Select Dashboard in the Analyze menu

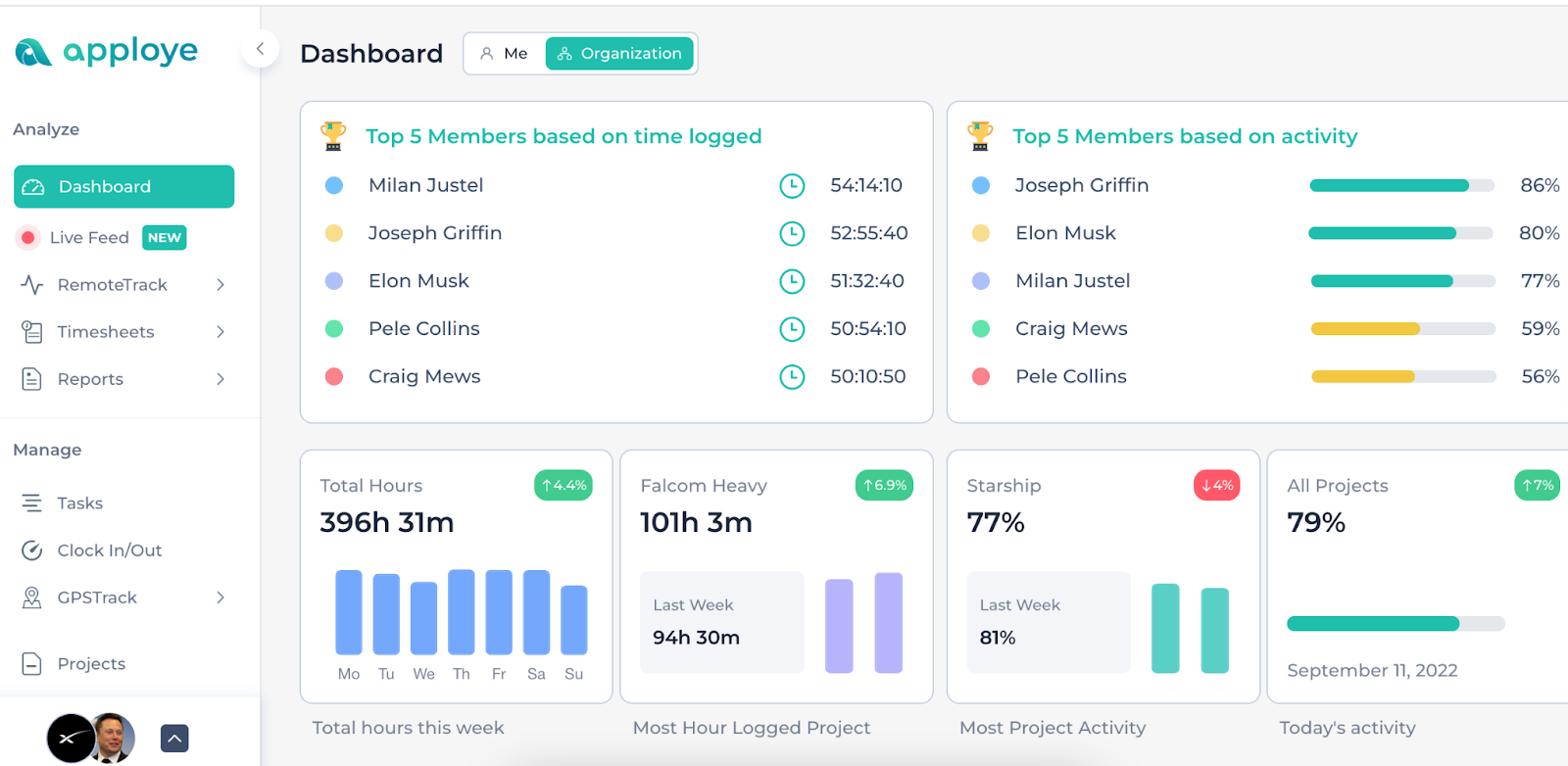coord(123,187)
